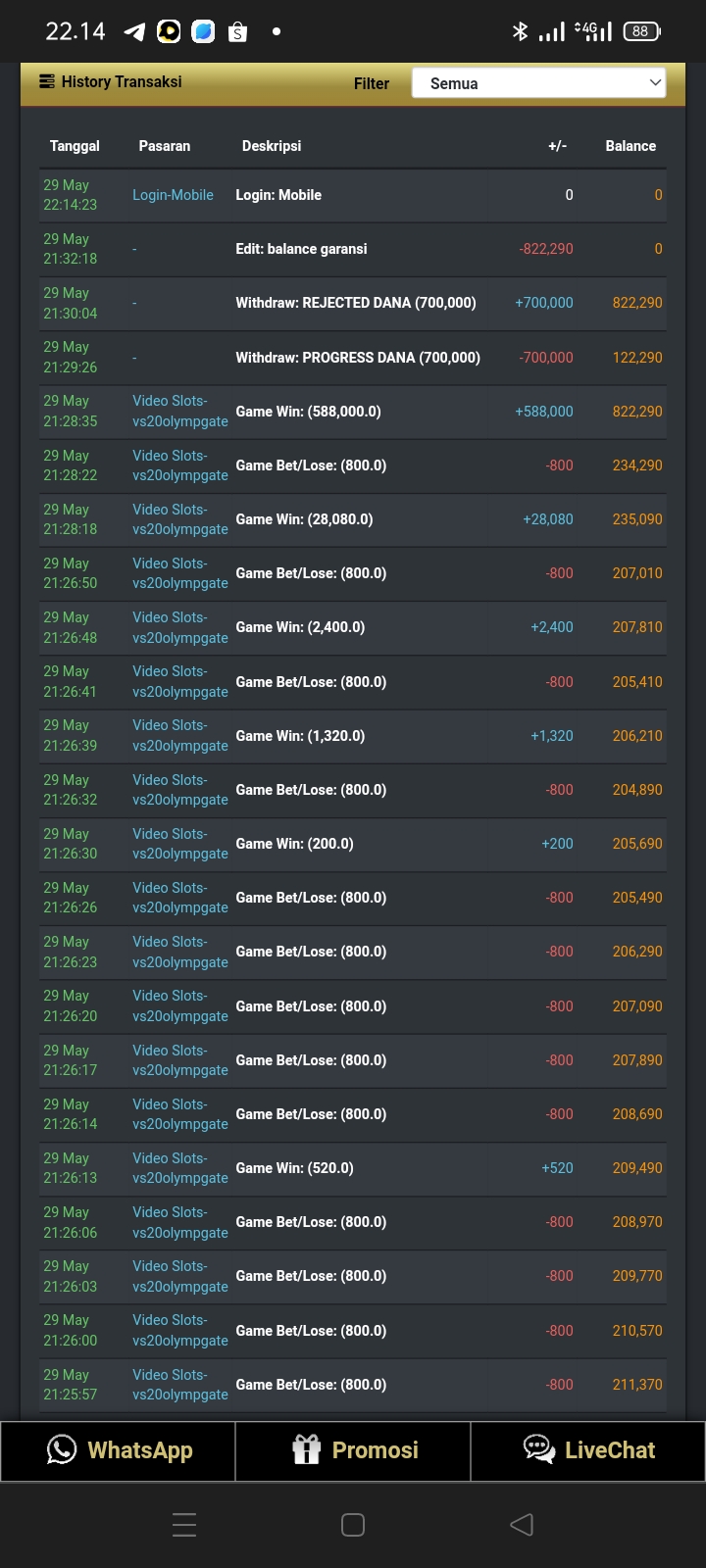Tap the LiveChat speech bubble icon
Image resolution: width=706 pixels, height=1568 pixels.
(x=539, y=1449)
